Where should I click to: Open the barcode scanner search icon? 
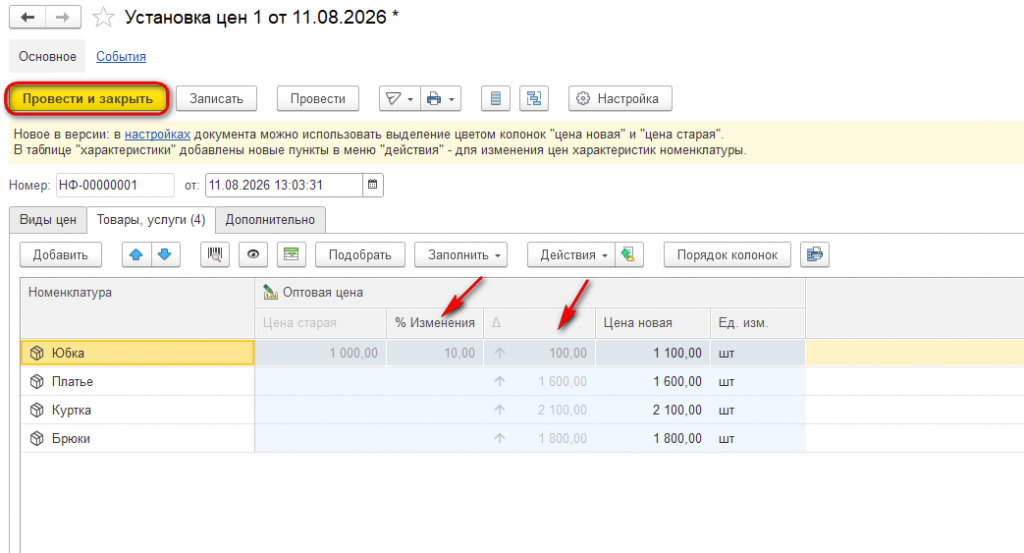(215, 255)
